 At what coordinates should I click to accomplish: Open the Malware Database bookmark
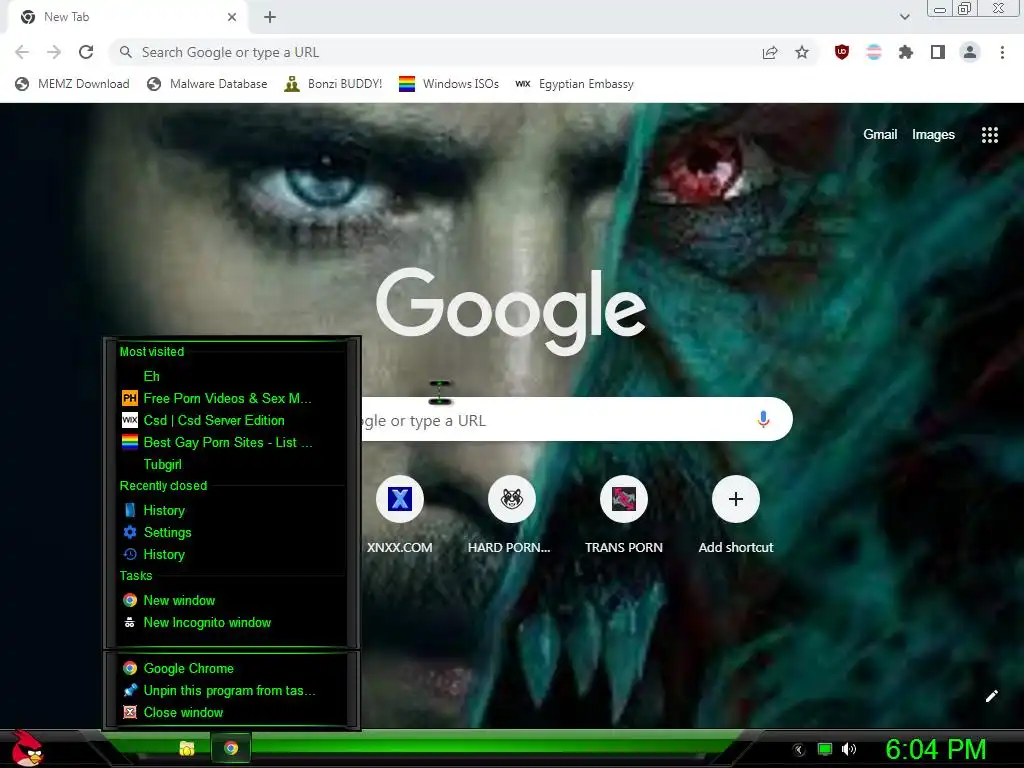207,84
